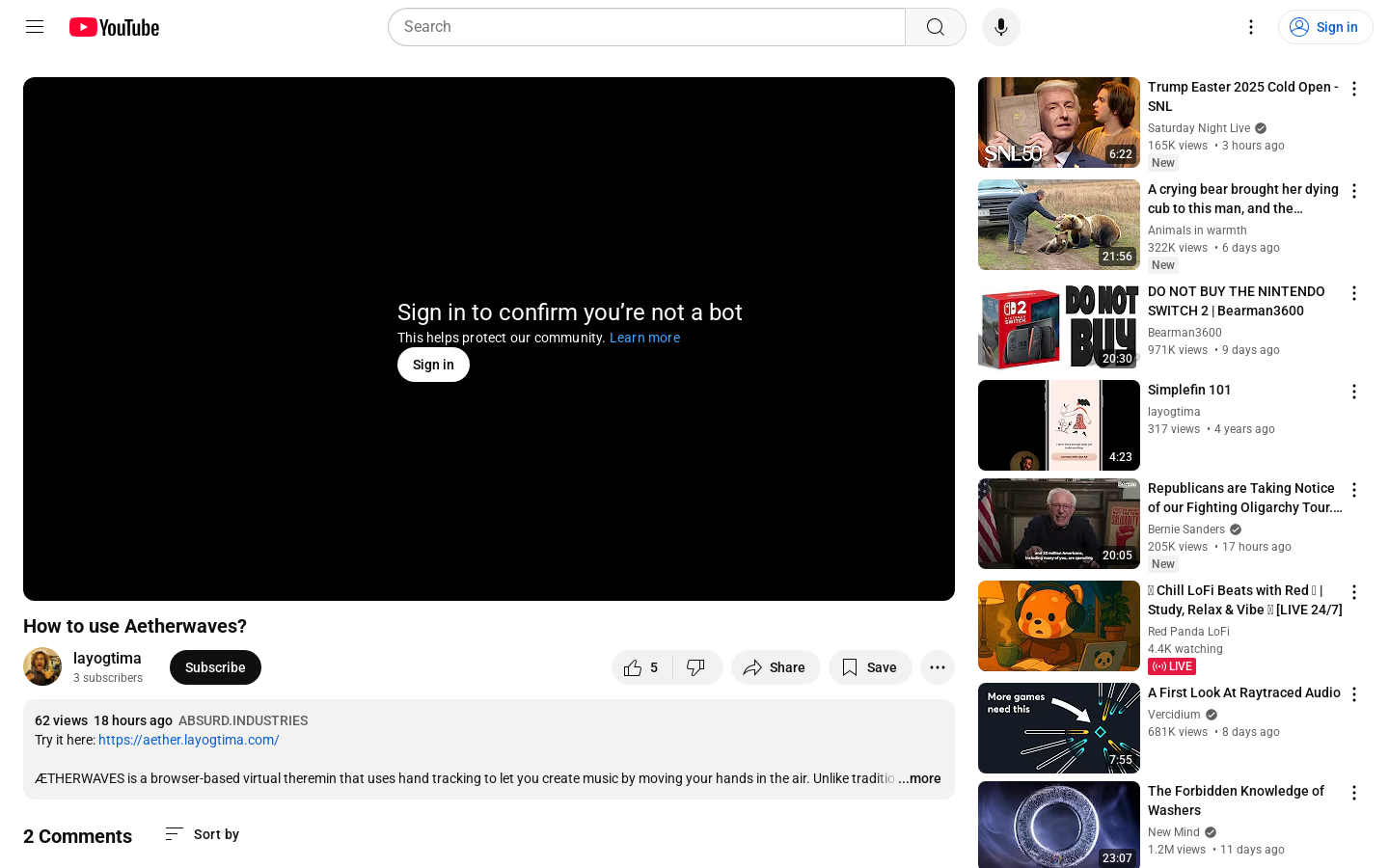Click the LIVE badge on LoFi stream
This screenshot has width=1389, height=868.
coord(1172,666)
